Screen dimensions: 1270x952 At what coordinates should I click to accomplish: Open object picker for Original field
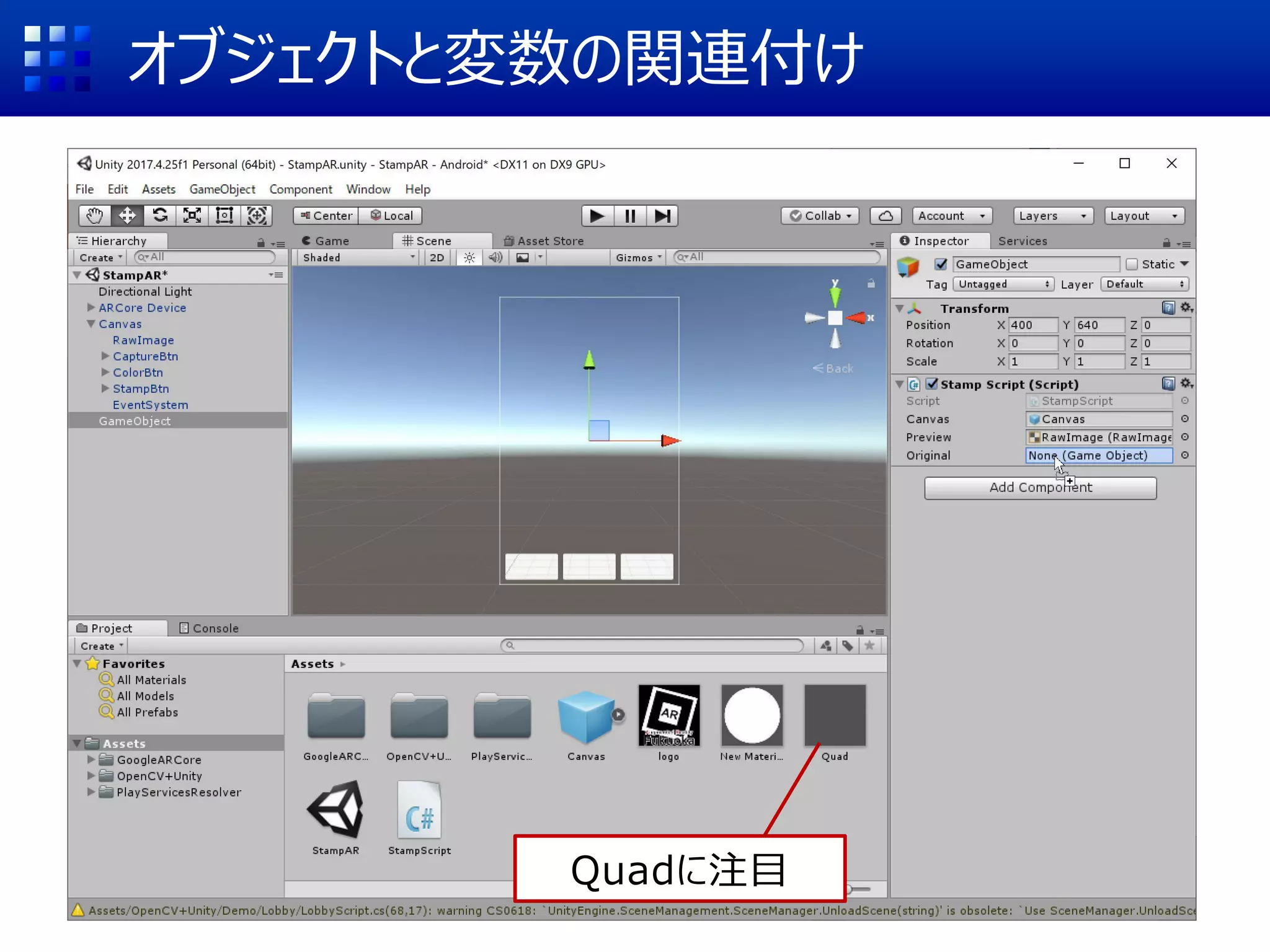pos(1184,455)
